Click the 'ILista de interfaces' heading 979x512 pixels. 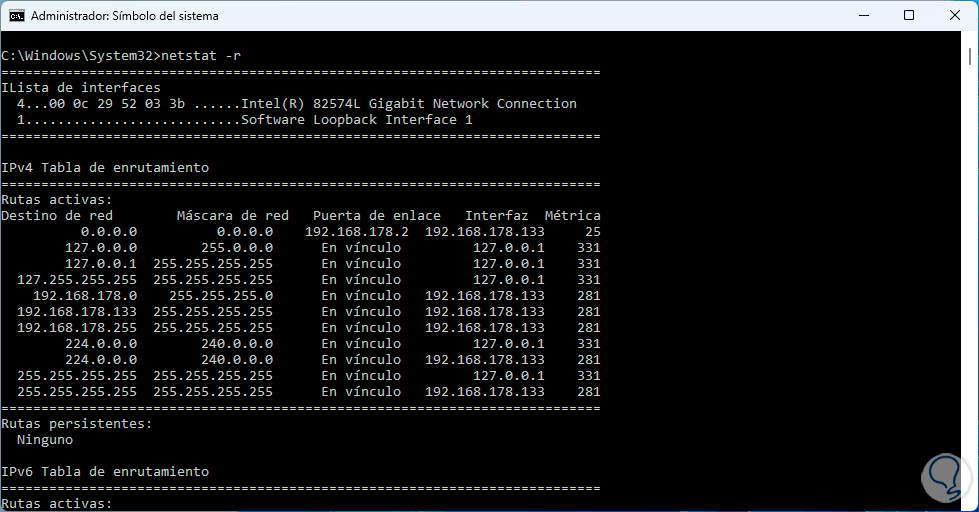(81, 87)
